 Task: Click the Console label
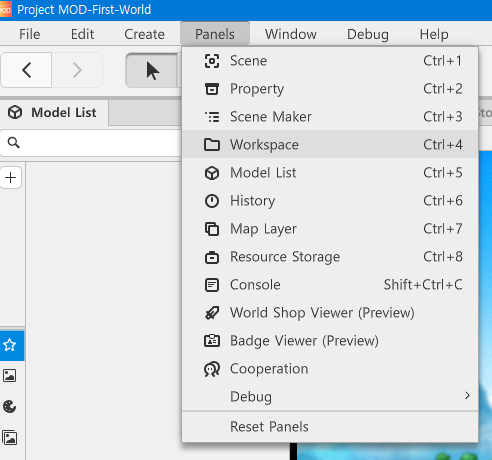[x=255, y=285]
